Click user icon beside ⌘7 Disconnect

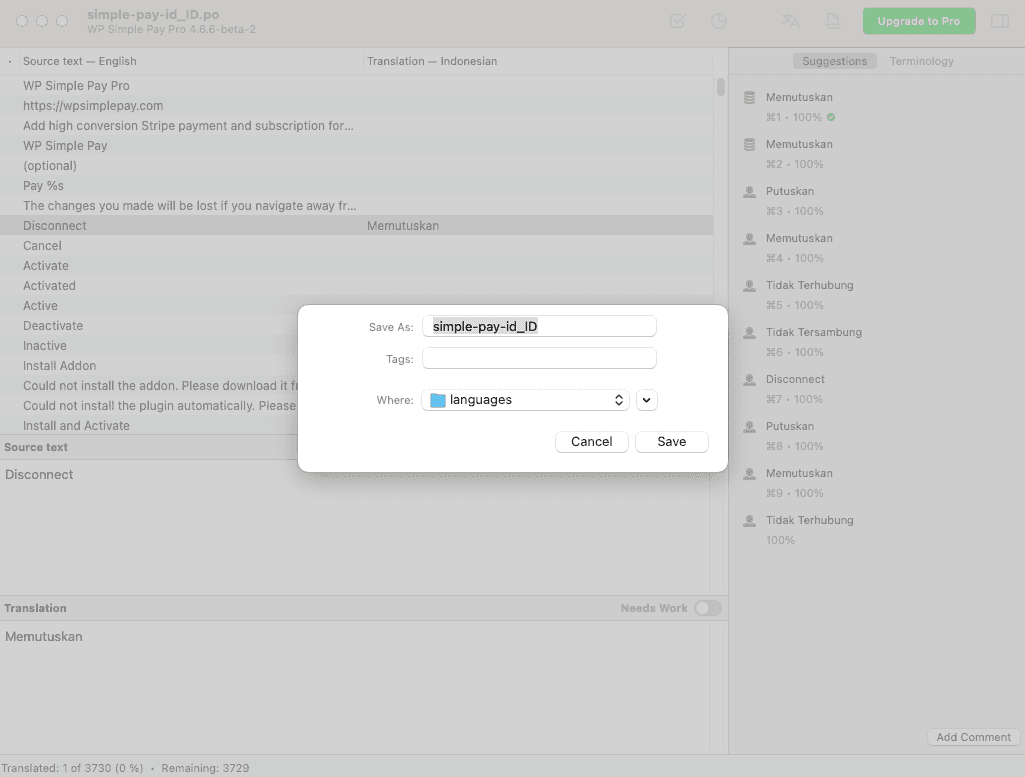tap(749, 380)
